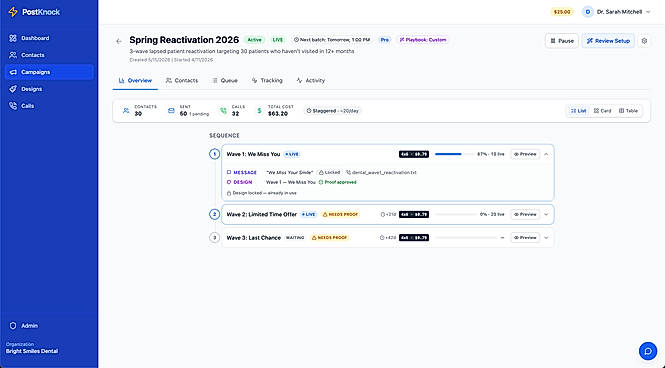Viewport: 665px width, 368px height.
Task: Click Wave 3 NEEDS PROOF warning badge
Action: [330, 237]
